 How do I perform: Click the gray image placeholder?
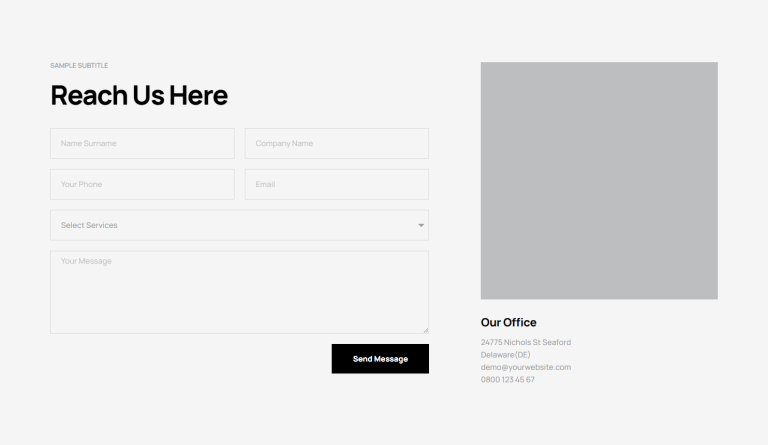click(x=599, y=180)
